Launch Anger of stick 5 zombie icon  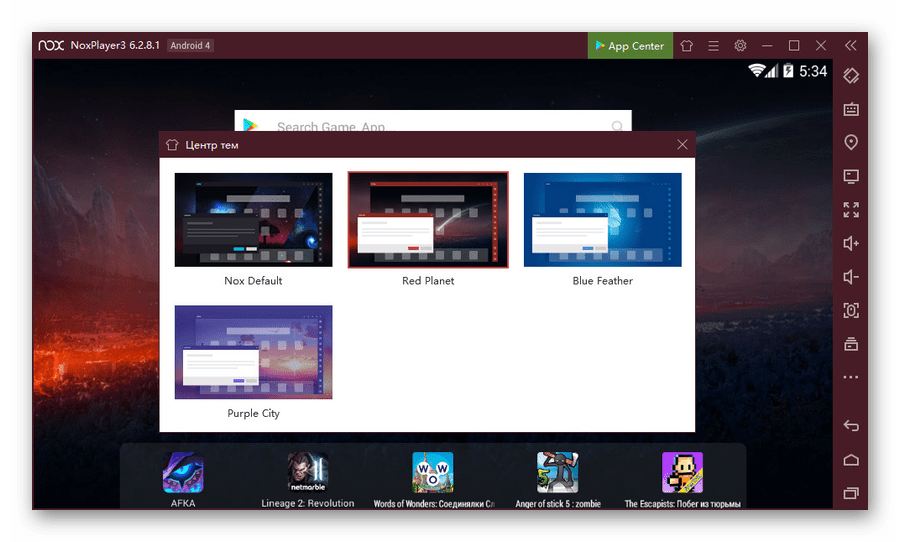tap(557, 473)
